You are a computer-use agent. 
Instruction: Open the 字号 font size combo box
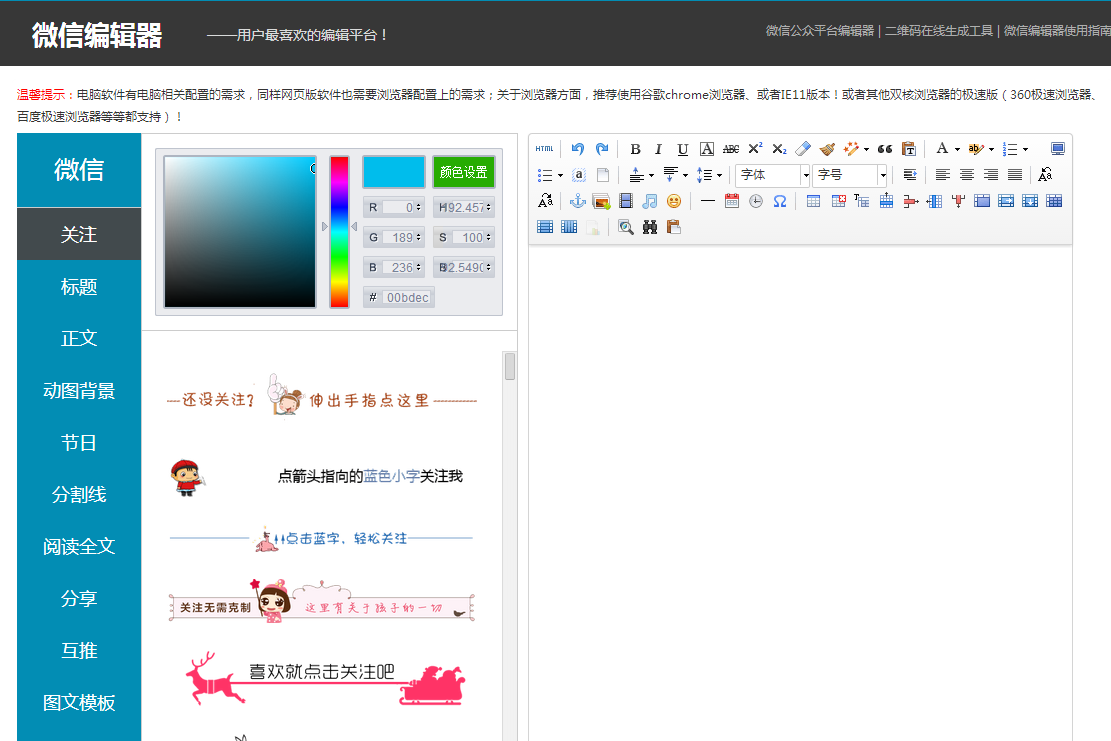850,175
